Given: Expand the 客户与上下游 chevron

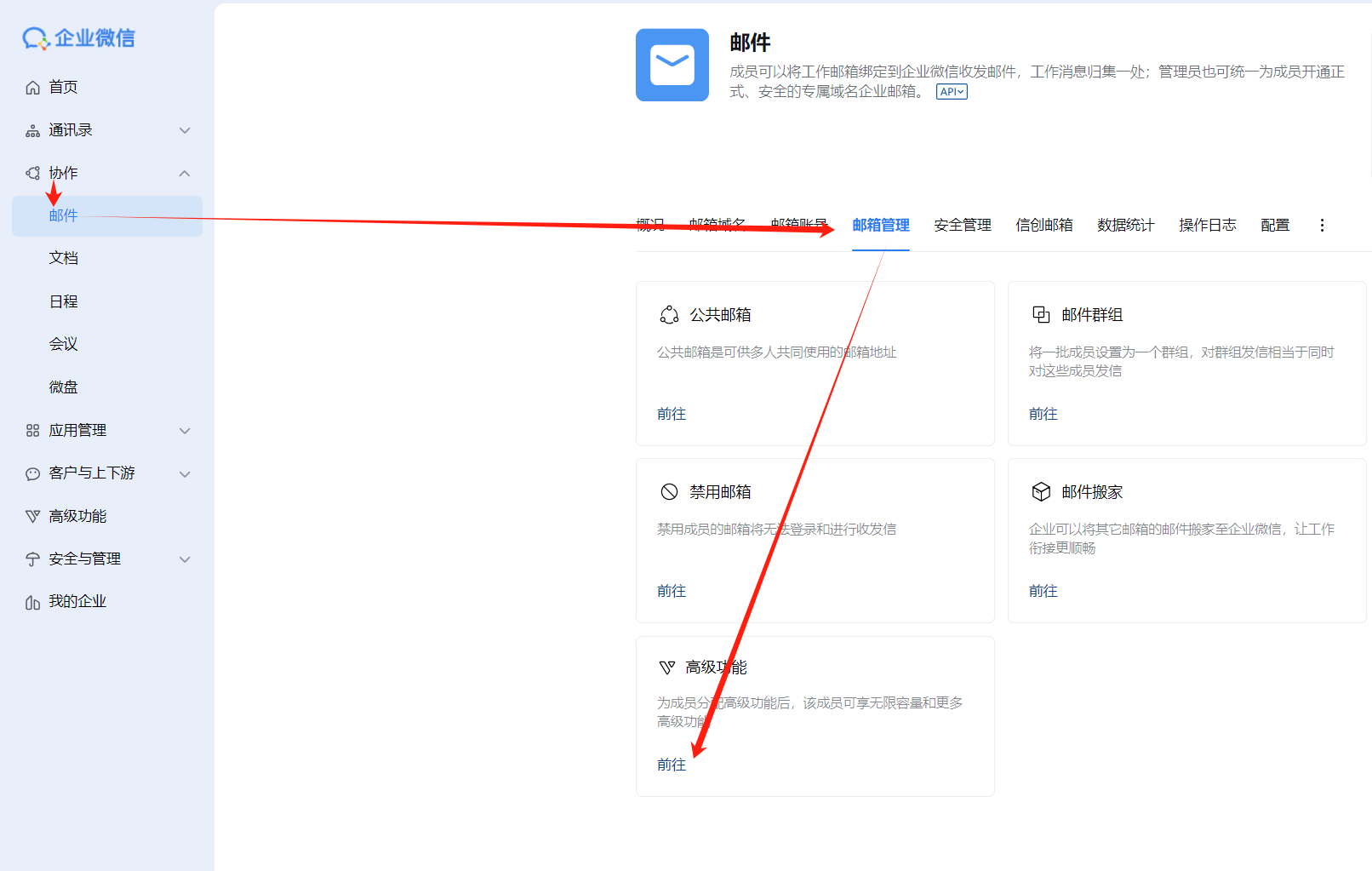Looking at the screenshot, I should click(185, 473).
